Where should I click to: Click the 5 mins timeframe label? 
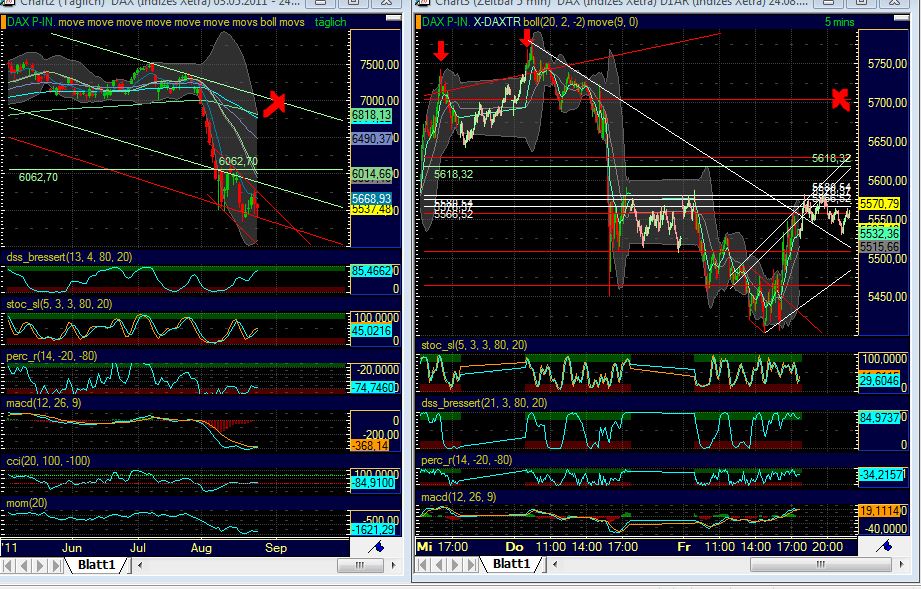[x=838, y=21]
